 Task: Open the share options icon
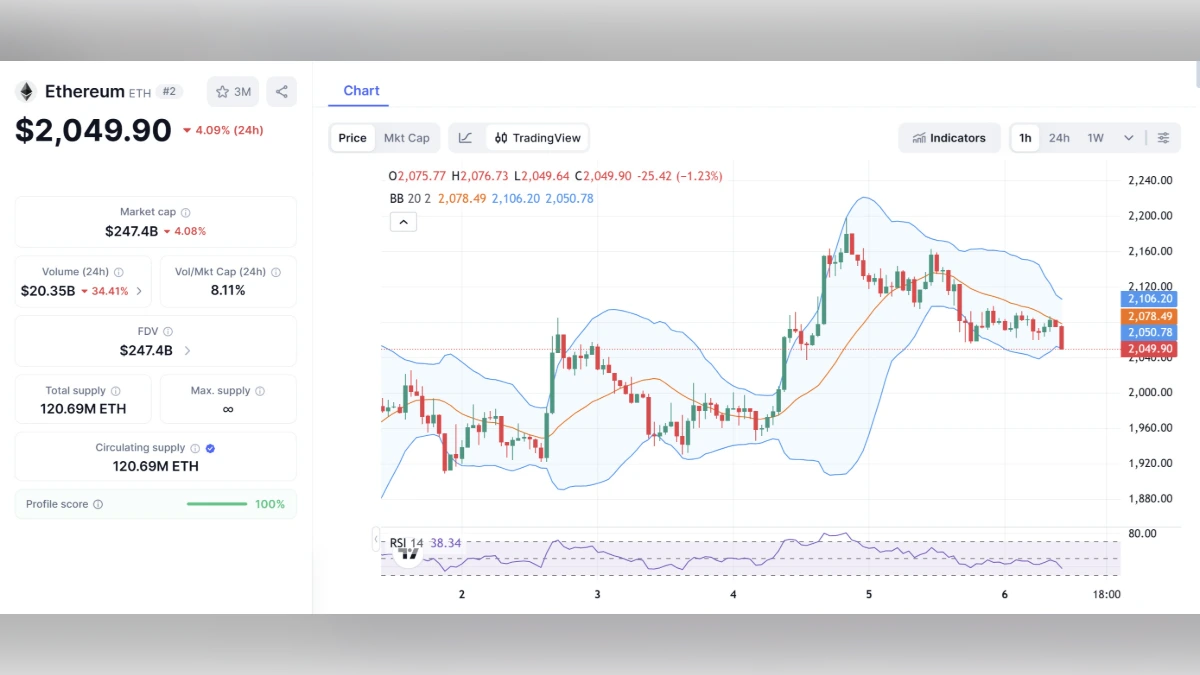pos(281,91)
